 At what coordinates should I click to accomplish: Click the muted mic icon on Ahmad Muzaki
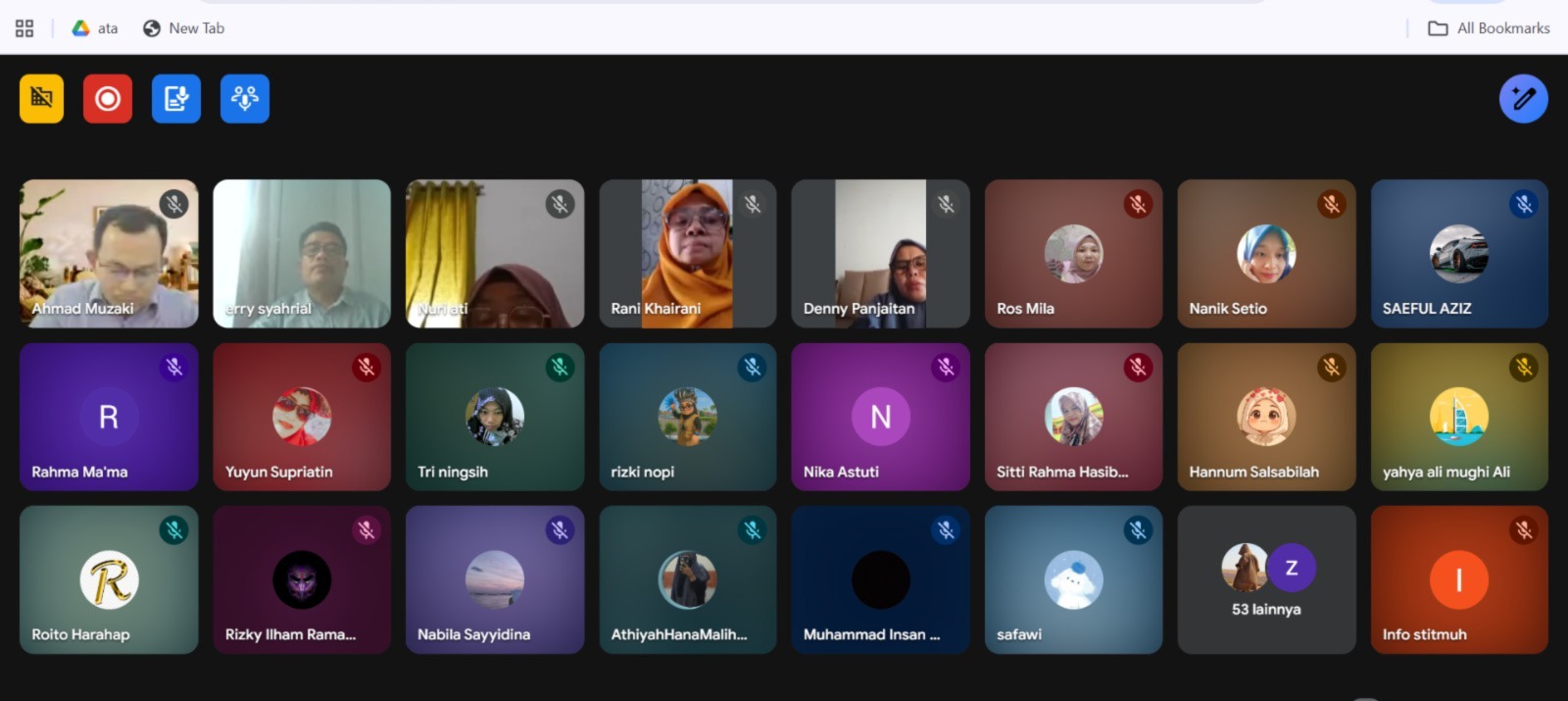[x=173, y=204]
